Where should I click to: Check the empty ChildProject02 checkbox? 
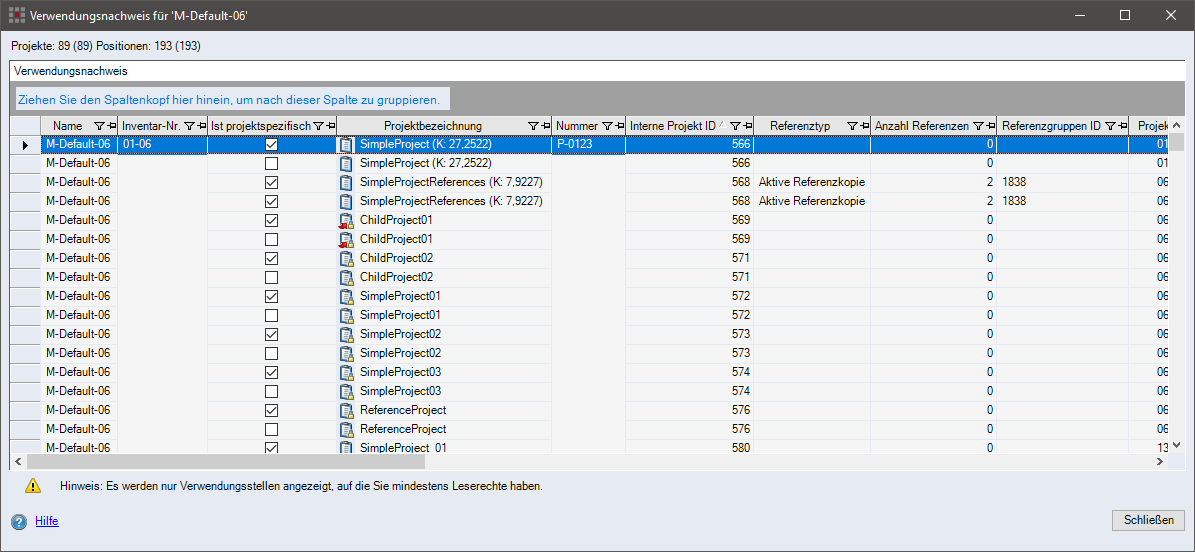[x=271, y=278]
